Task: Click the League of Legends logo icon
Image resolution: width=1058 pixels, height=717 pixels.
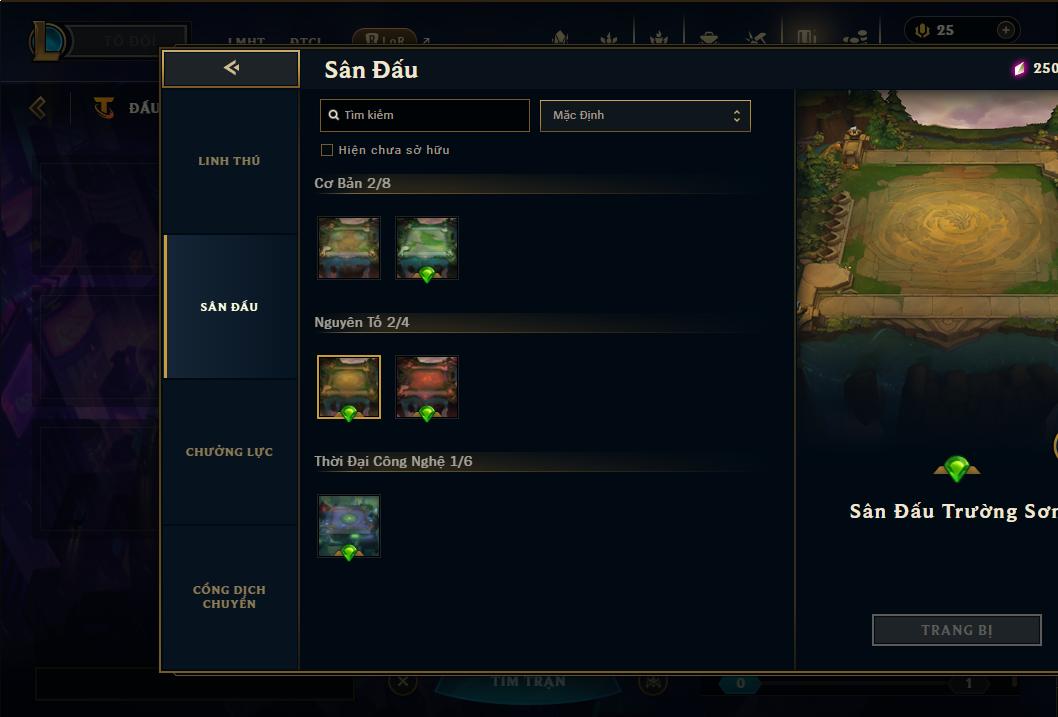Action: pyautogui.click(x=47, y=40)
